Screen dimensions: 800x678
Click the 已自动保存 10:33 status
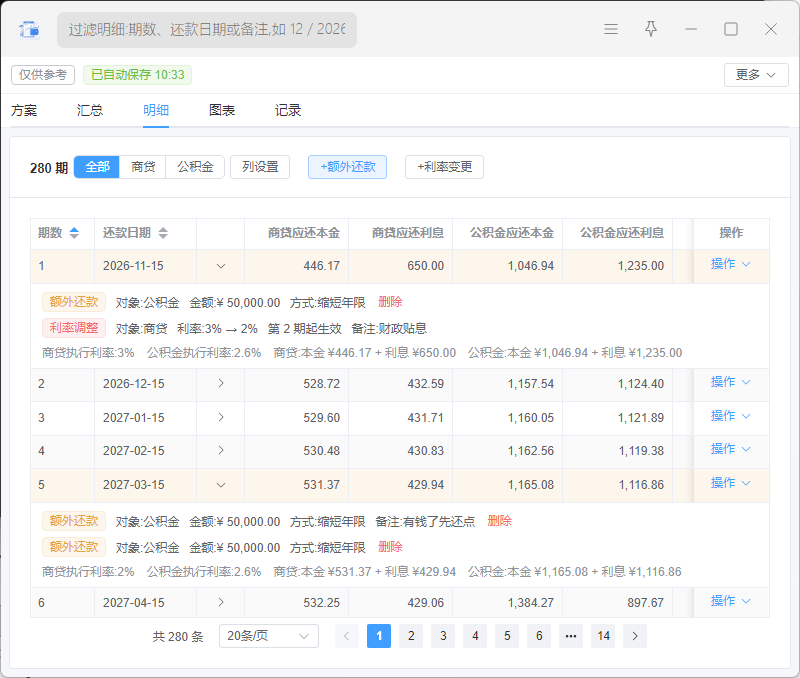tap(138, 75)
